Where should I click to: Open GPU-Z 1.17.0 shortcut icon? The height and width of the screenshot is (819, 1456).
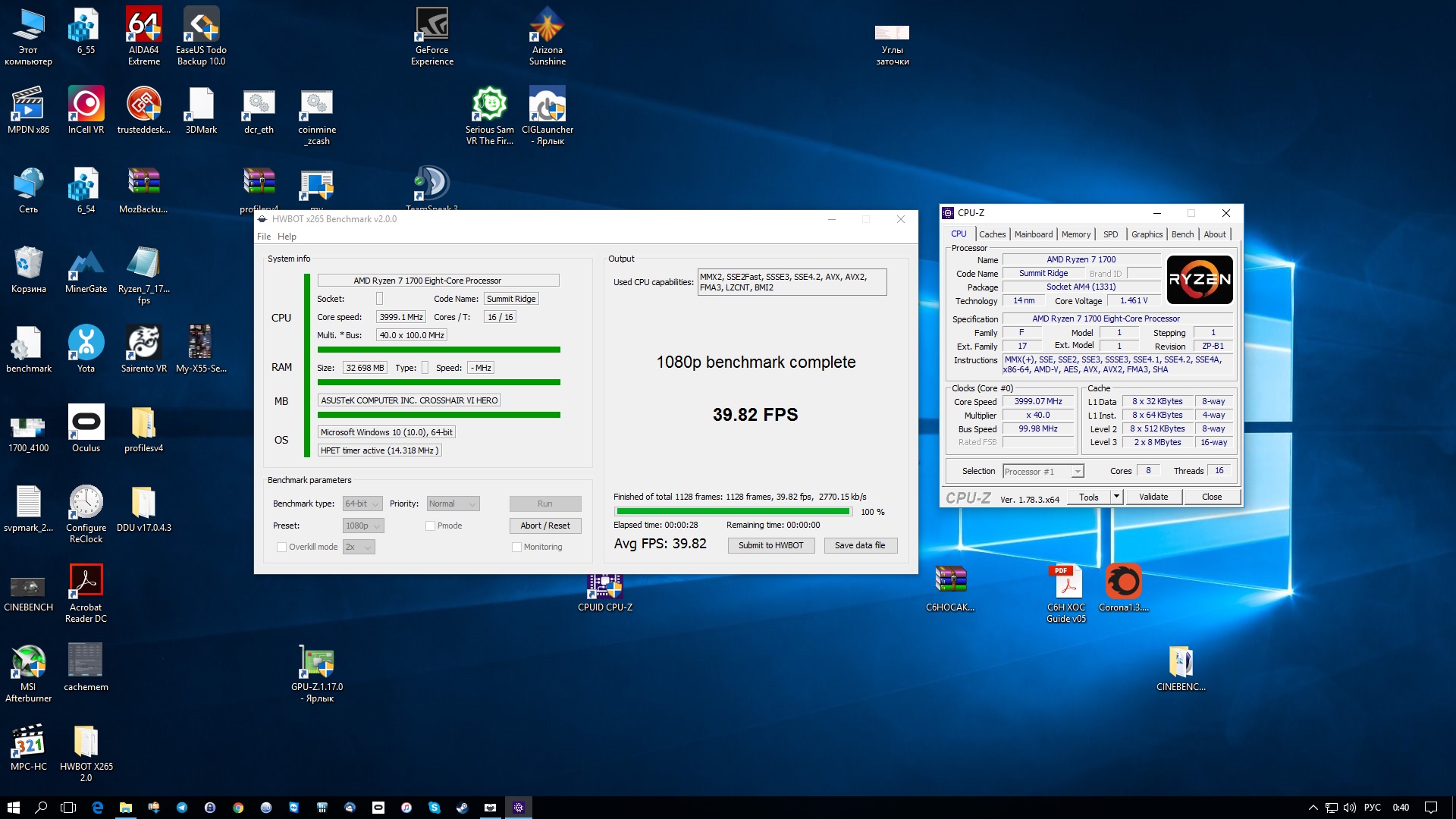tap(317, 662)
